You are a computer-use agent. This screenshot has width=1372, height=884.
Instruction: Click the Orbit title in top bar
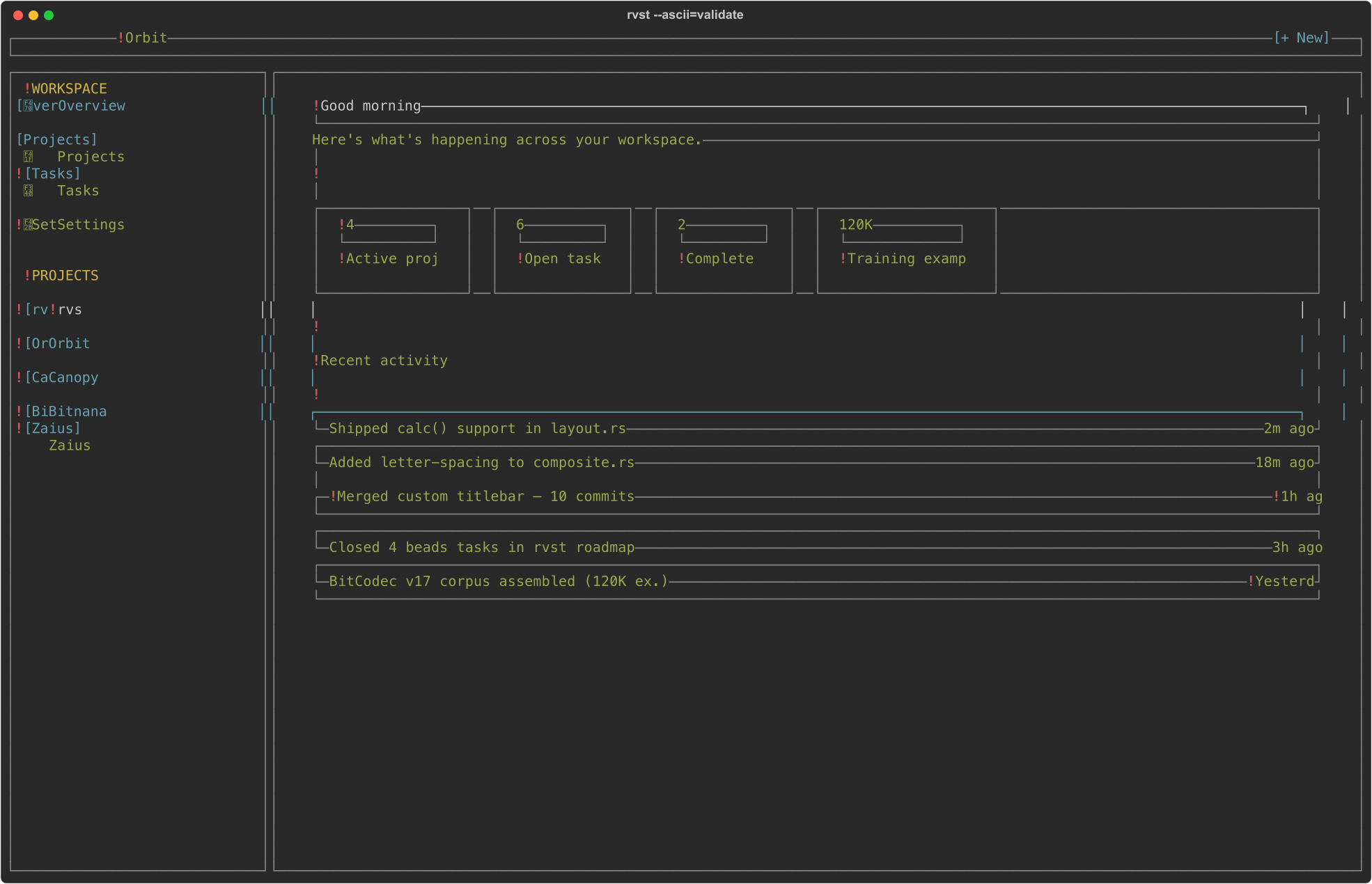(x=146, y=38)
